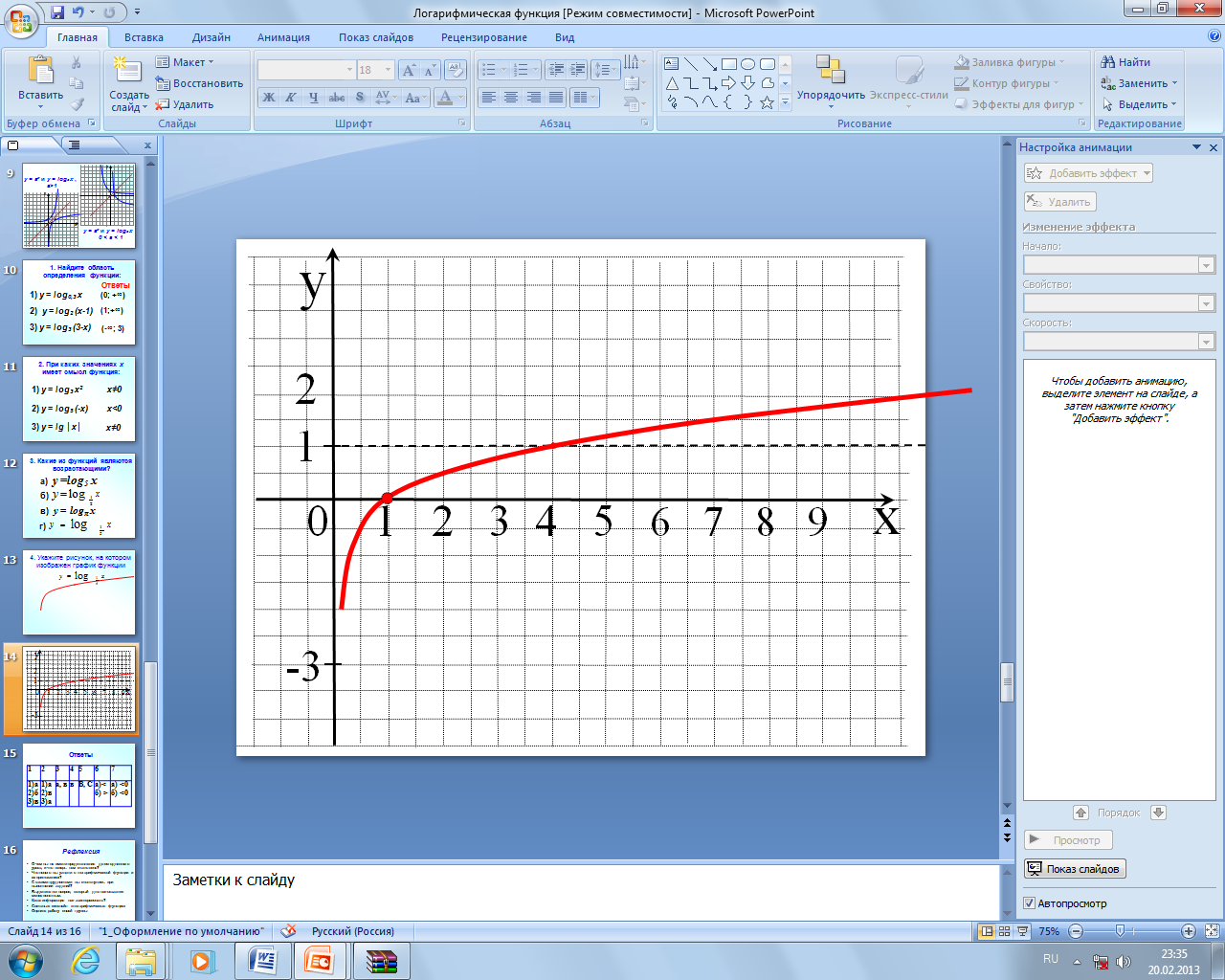Screen dimensions: 1225x980
Task: Click the Save icon in quick access toolbar
Action: point(57,12)
